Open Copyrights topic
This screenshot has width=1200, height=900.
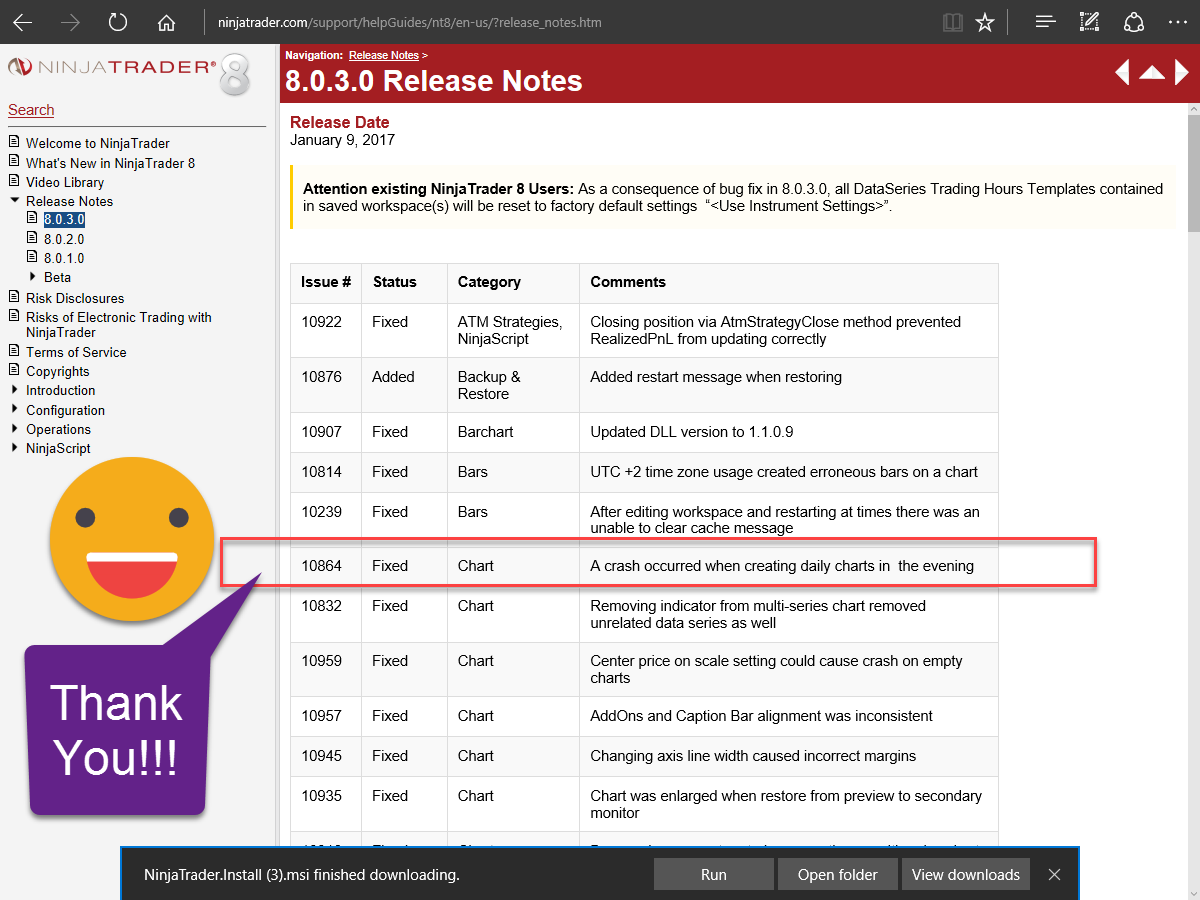(x=58, y=371)
